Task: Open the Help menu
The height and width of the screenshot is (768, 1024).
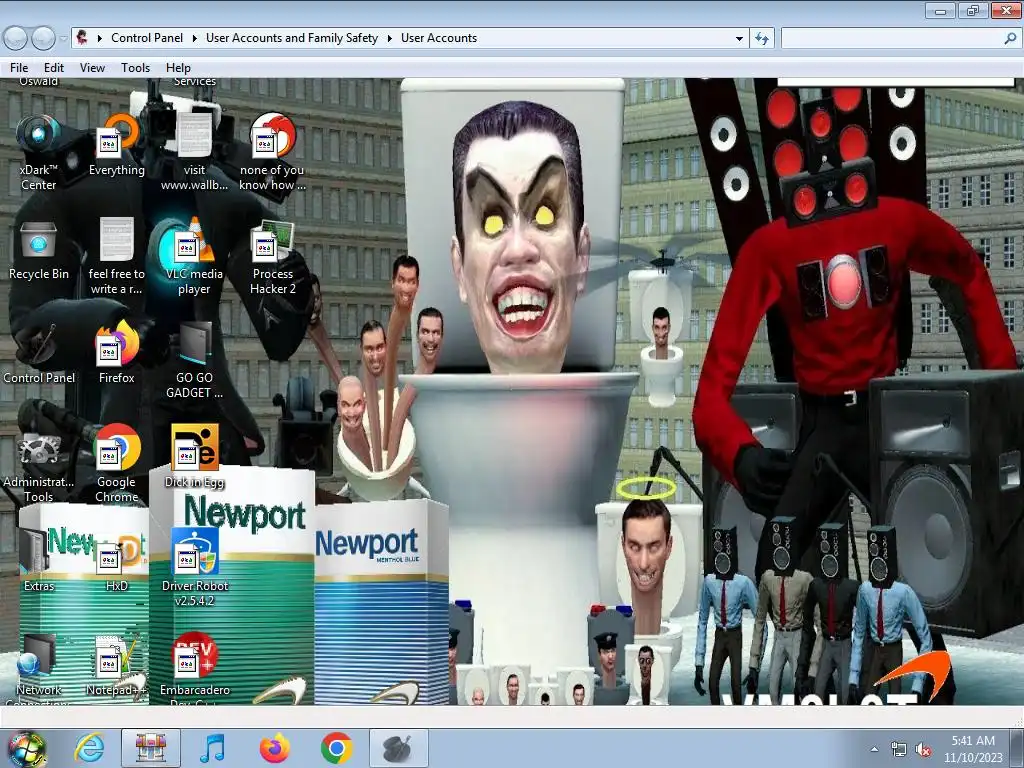Action: point(178,67)
